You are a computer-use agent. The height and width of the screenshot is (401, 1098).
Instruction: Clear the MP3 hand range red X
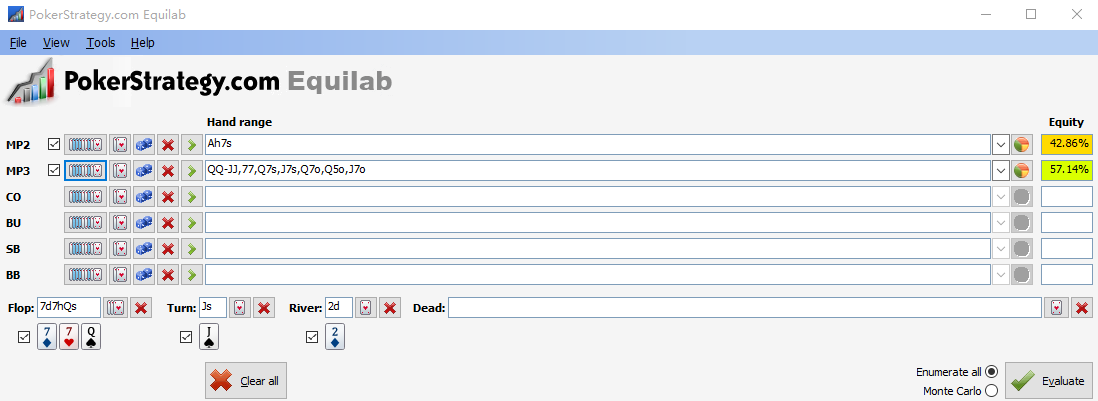tap(167, 170)
